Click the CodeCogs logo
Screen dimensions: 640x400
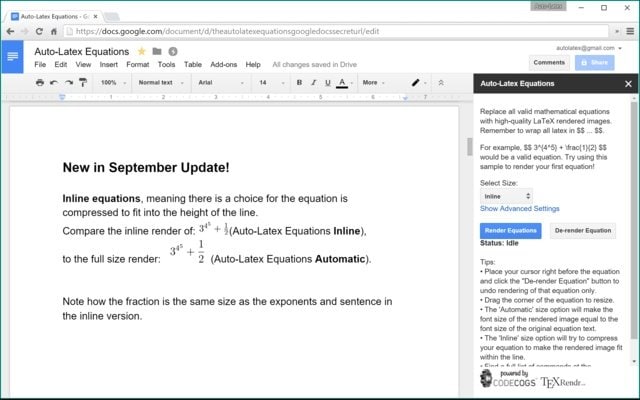508,378
